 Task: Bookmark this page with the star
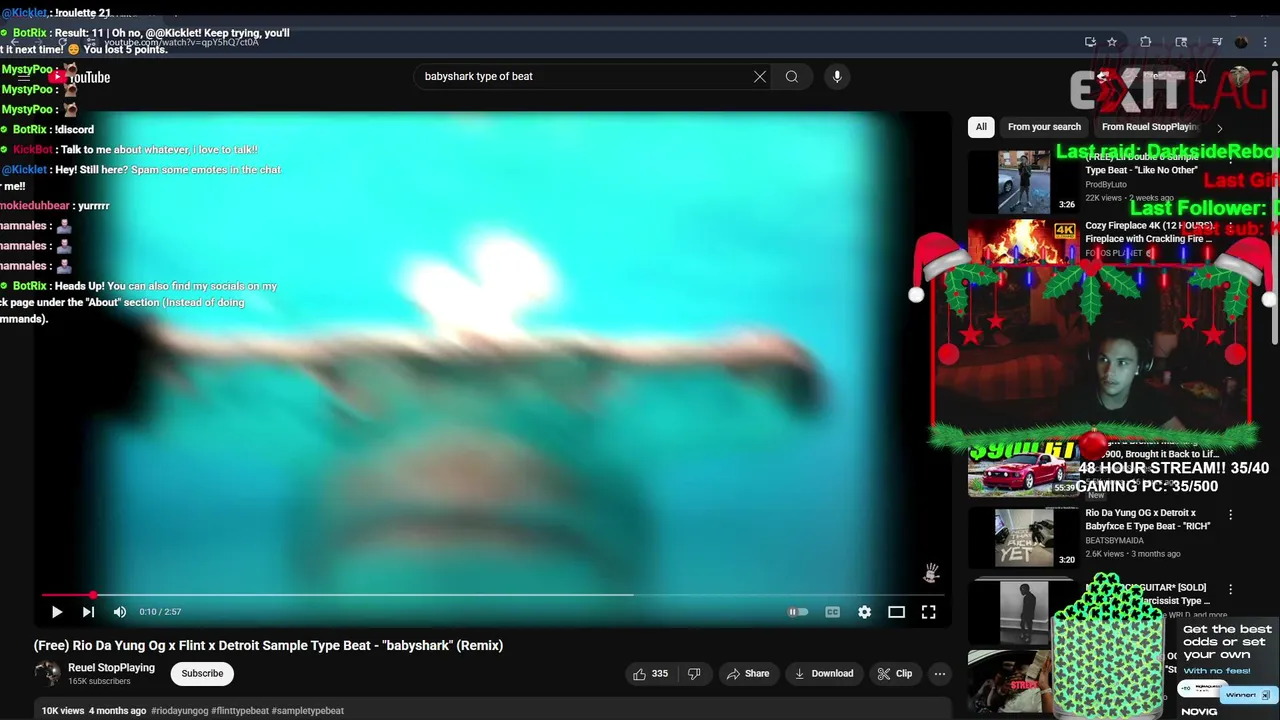[1112, 42]
